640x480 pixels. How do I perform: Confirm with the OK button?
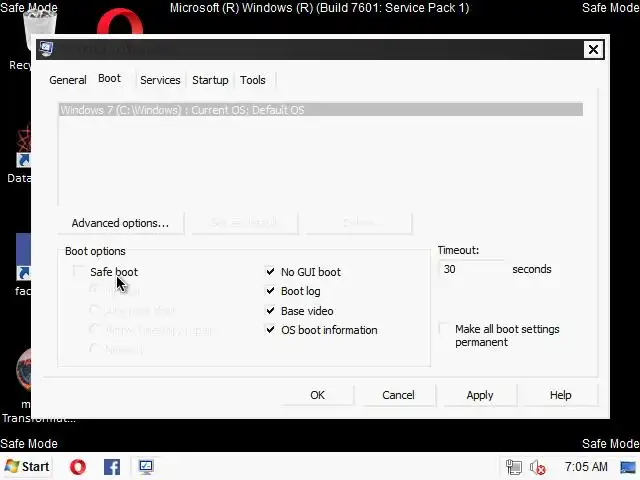coord(318,395)
